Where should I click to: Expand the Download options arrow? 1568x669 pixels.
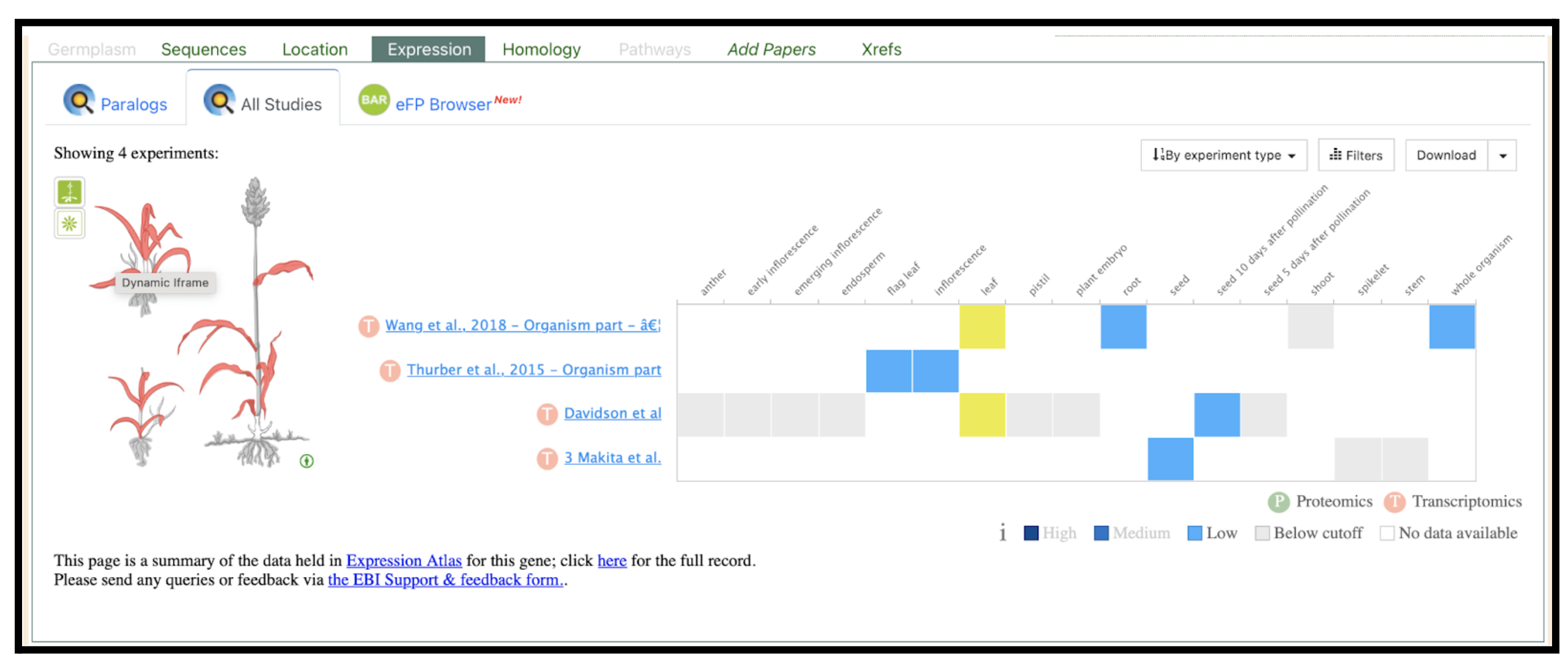pos(1502,156)
